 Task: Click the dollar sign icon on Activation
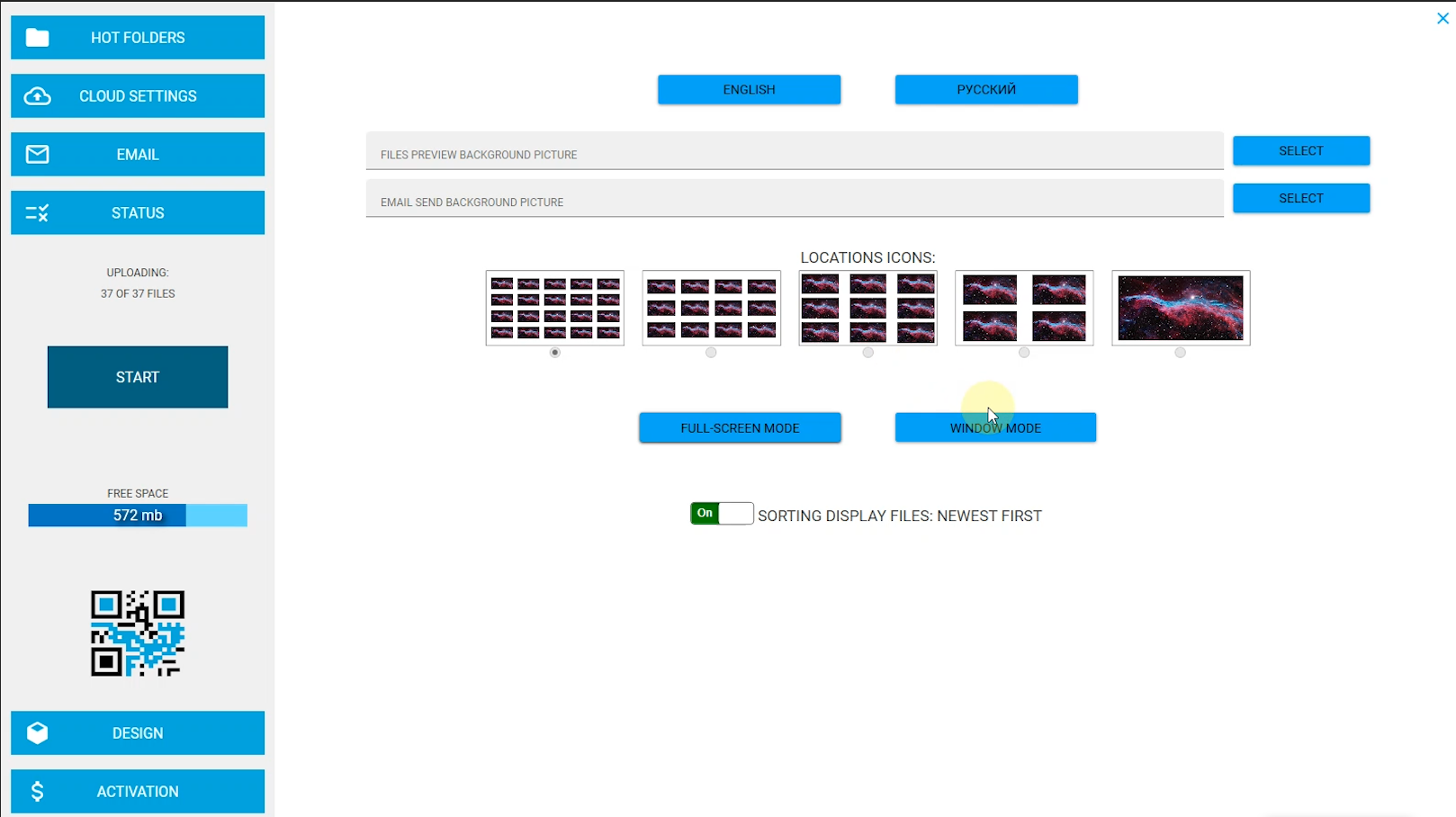(x=37, y=792)
